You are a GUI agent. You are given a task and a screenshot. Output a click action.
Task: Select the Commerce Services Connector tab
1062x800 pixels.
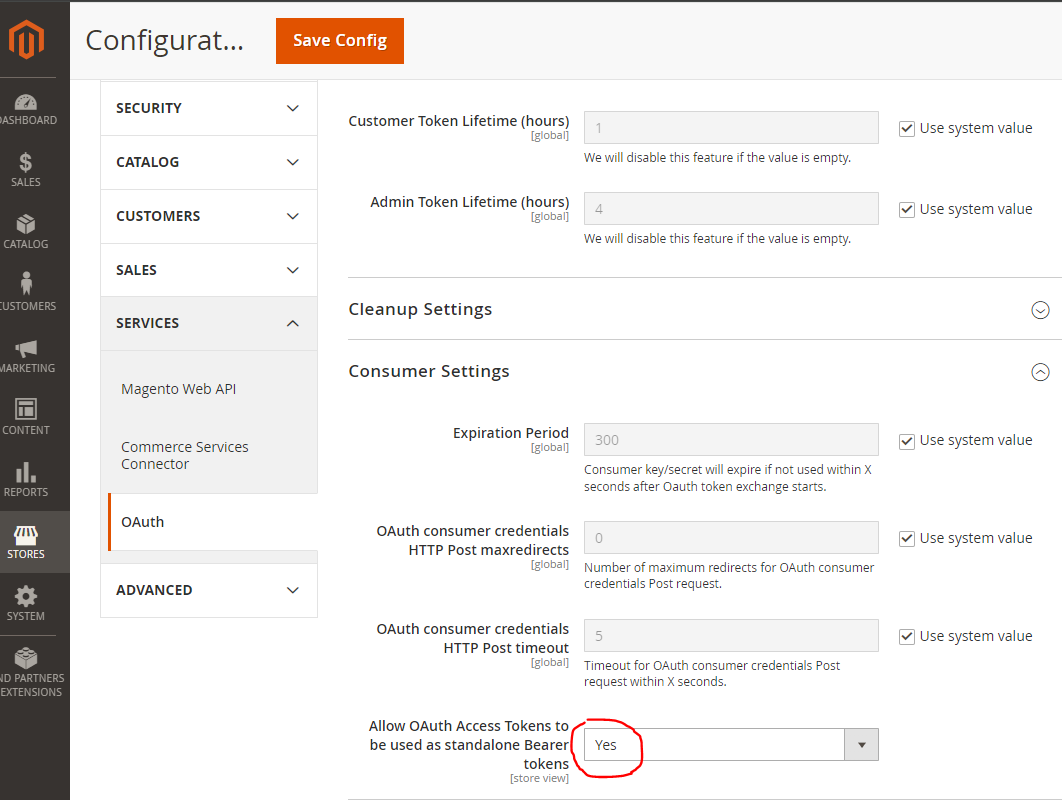[185, 456]
